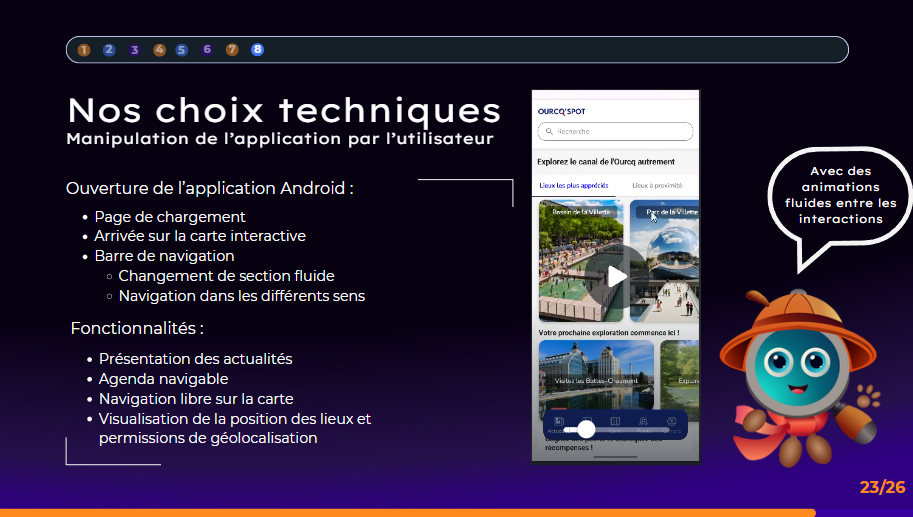
Task: Click the mascot speech bubble
Action: (840, 195)
